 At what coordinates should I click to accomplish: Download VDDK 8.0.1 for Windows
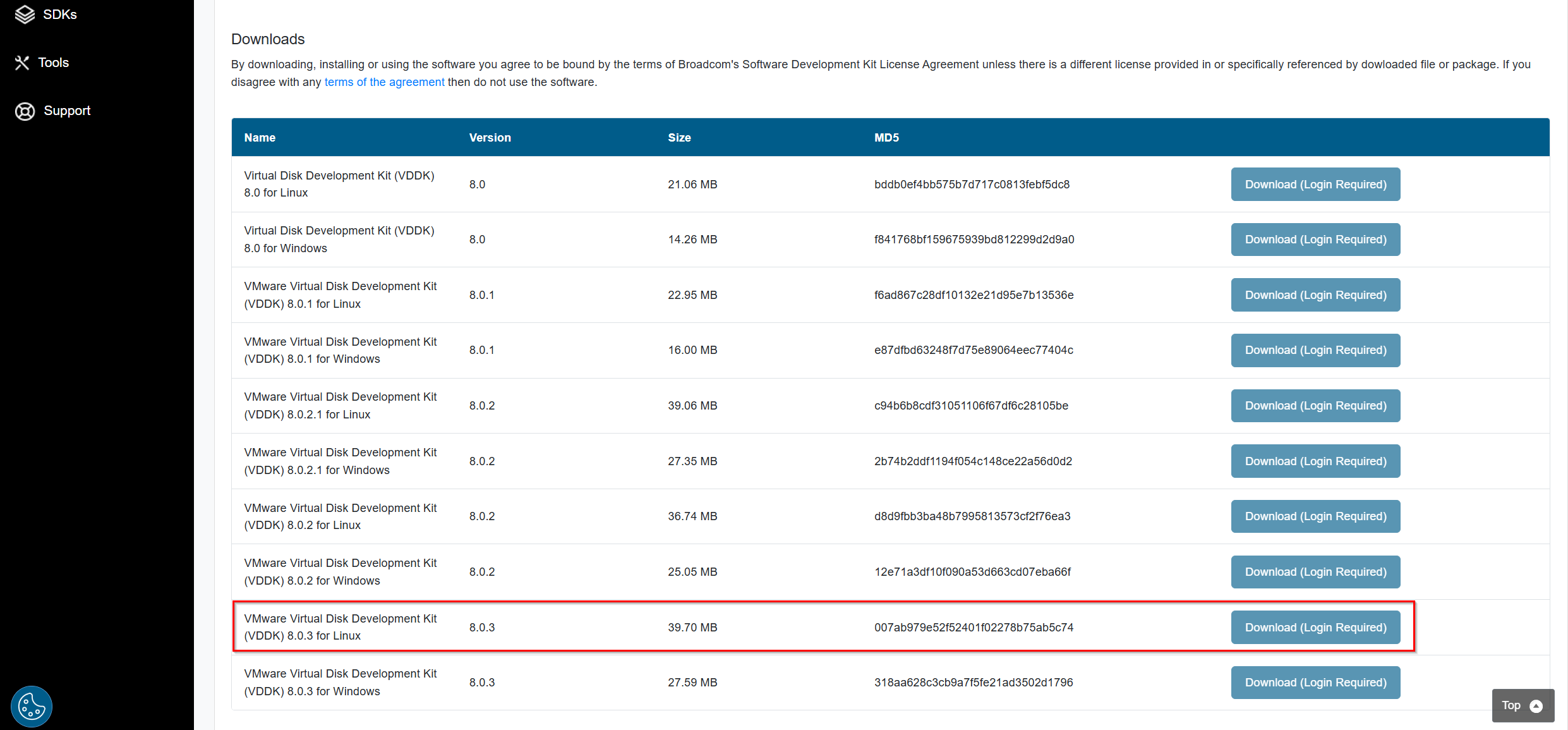point(1315,350)
